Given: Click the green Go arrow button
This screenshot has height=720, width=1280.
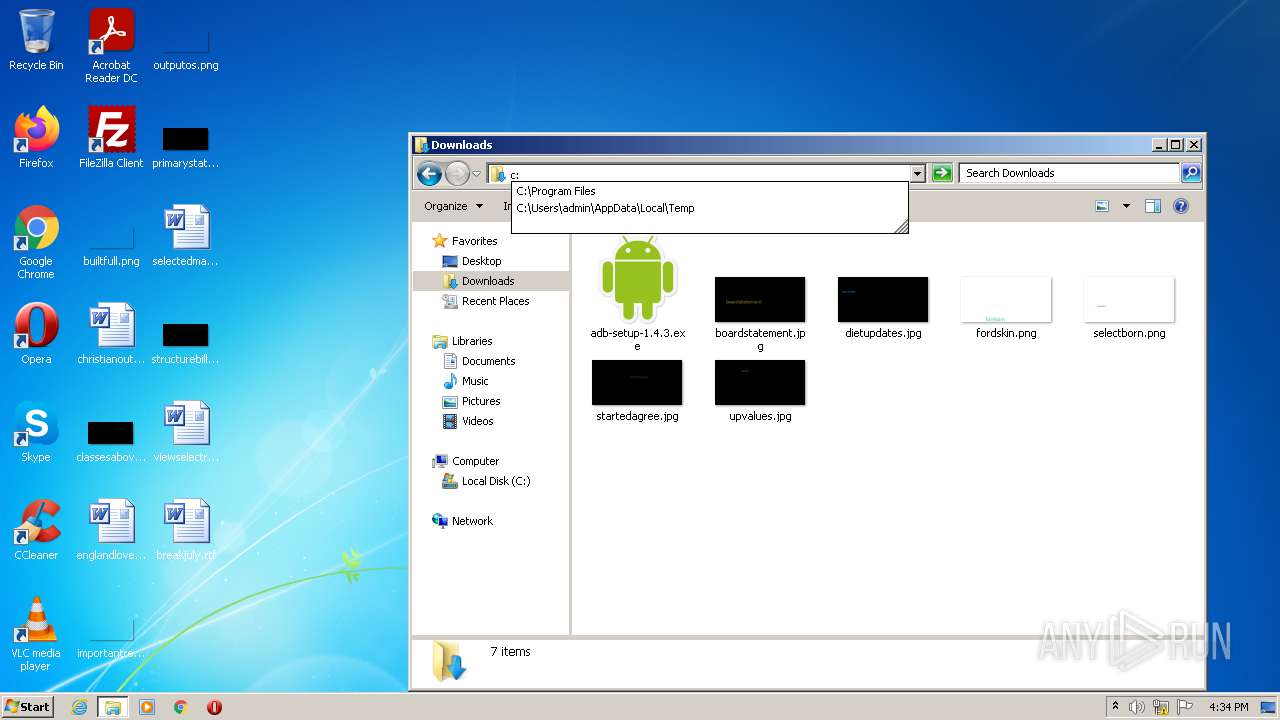Looking at the screenshot, I should [941, 174].
